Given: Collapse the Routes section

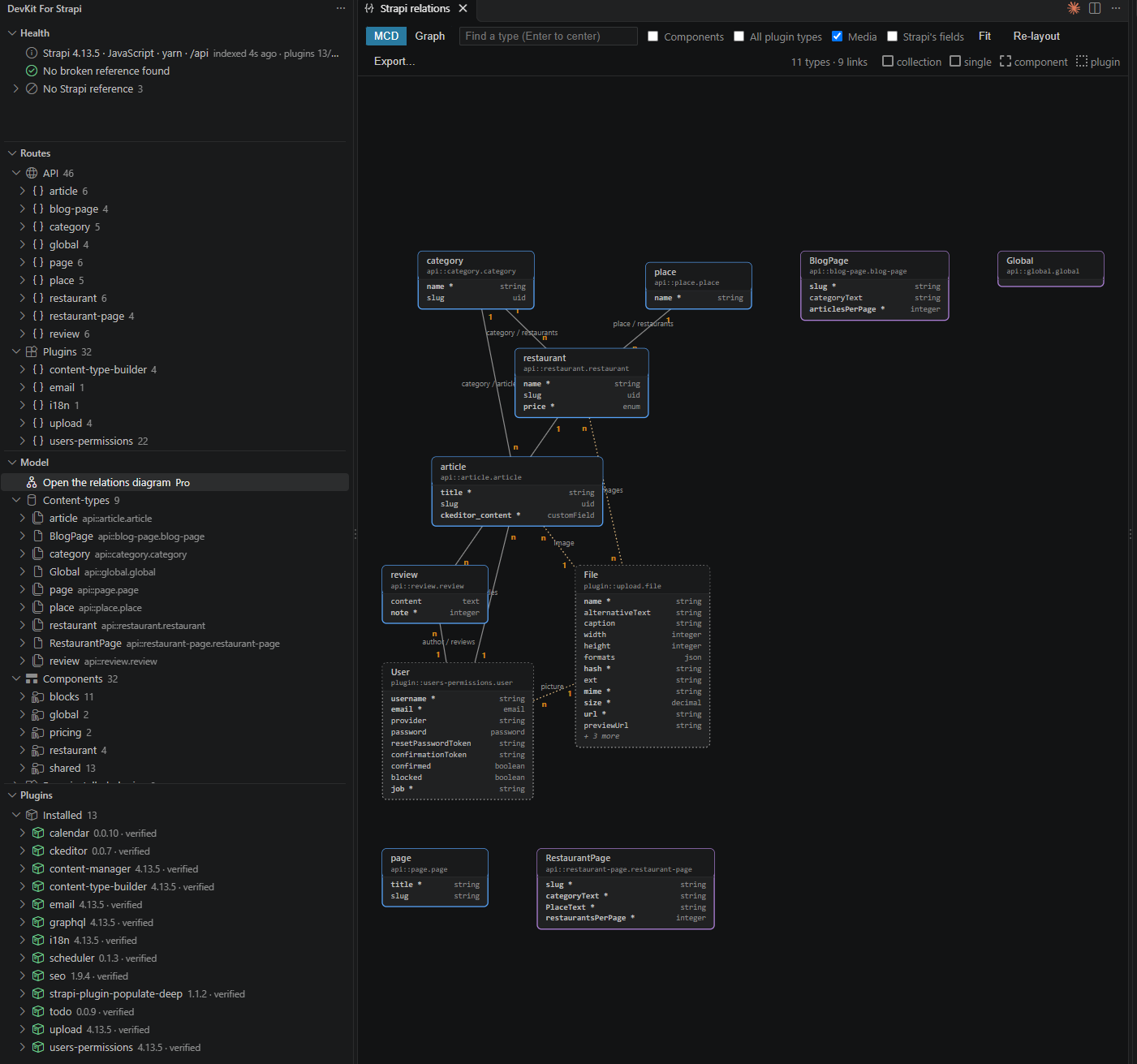Looking at the screenshot, I should tap(12, 153).
